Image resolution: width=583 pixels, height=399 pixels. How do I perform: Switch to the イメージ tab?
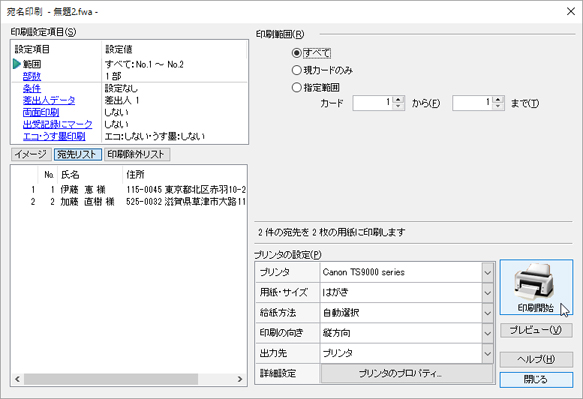tap(31, 154)
